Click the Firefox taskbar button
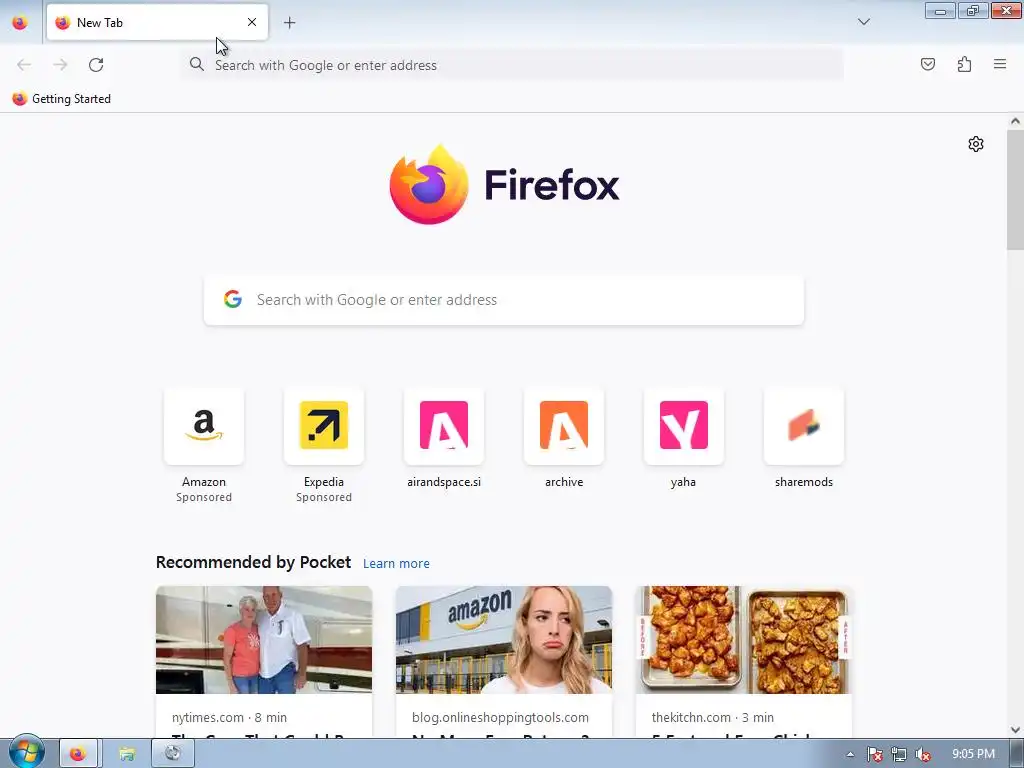The height and width of the screenshot is (768, 1024). point(78,754)
